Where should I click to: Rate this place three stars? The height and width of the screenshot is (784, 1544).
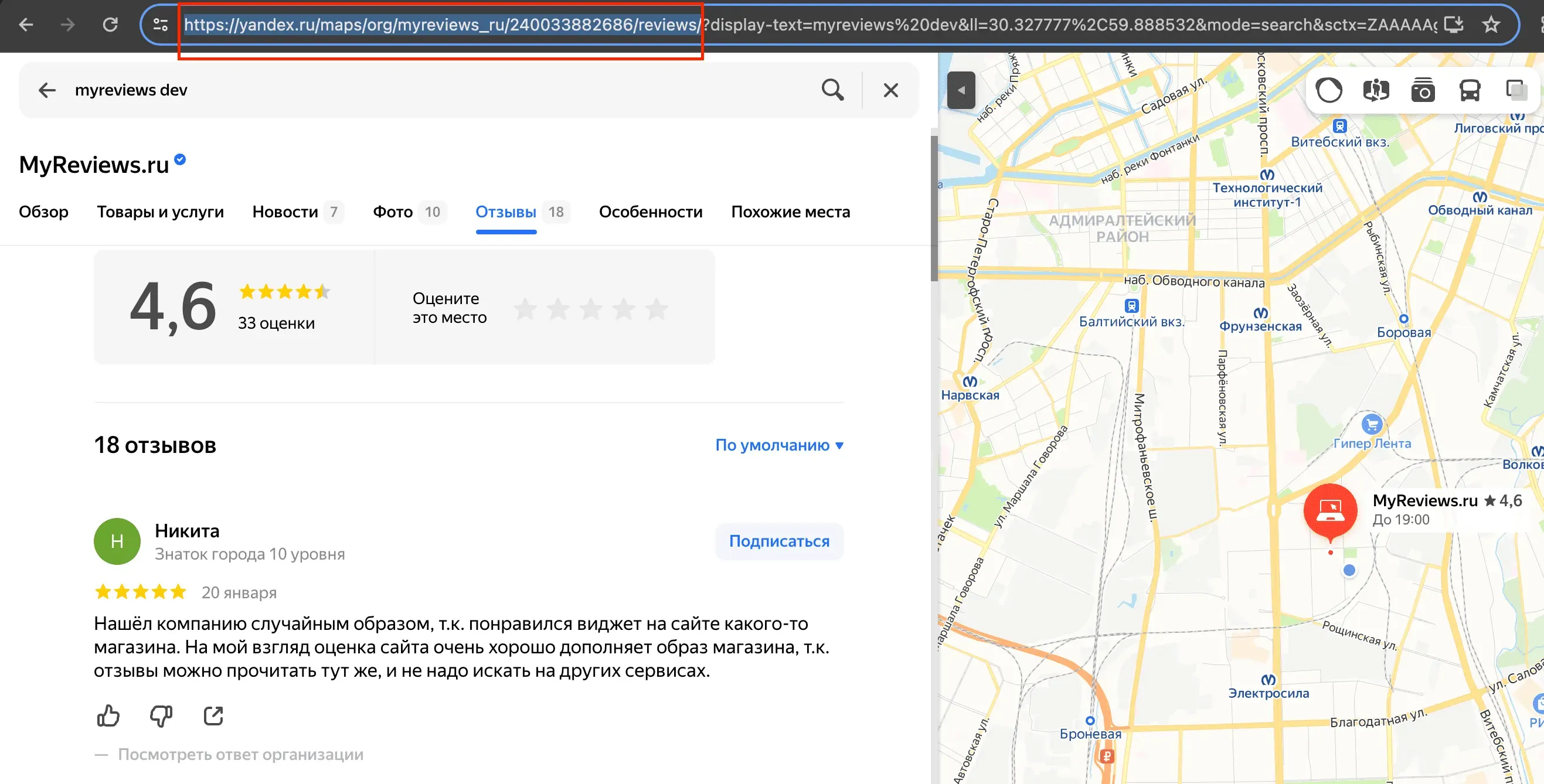tap(590, 309)
